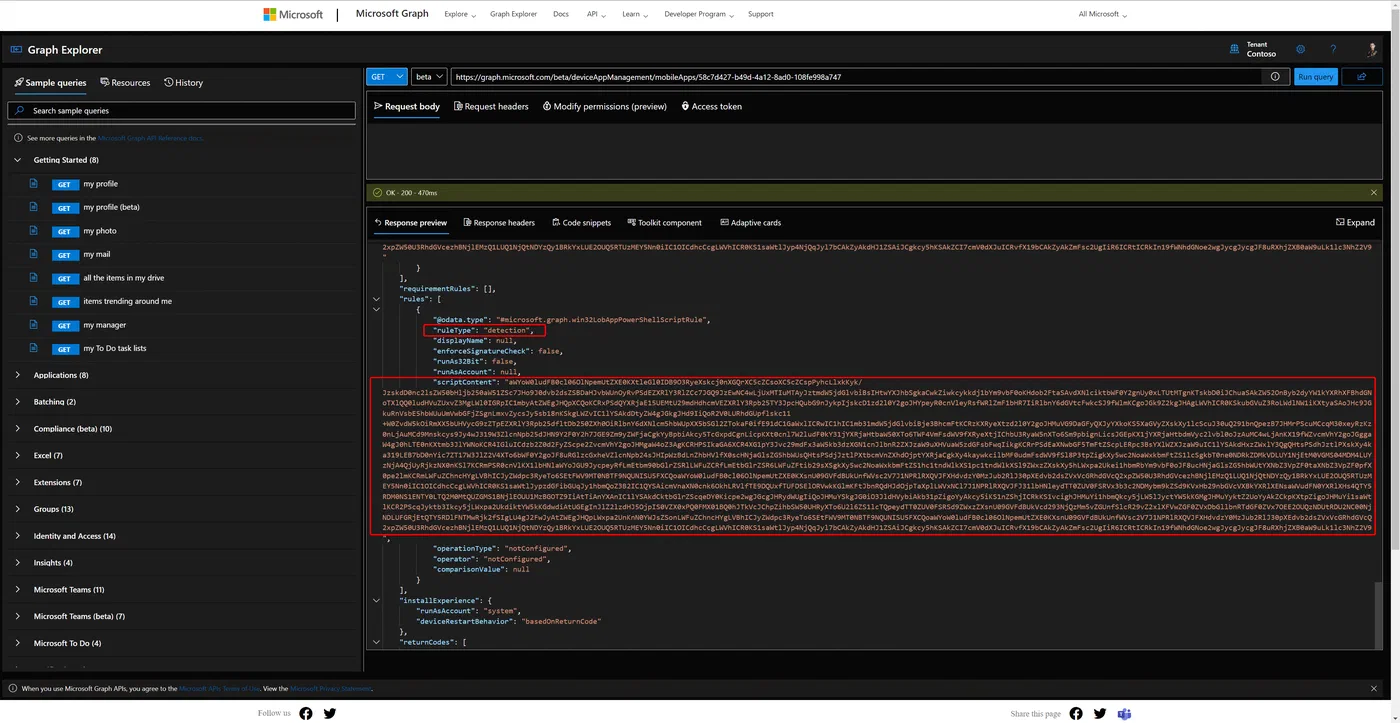Screen dimensions: 1400x723
Task: Open the Access token tab
Action: 711,106
